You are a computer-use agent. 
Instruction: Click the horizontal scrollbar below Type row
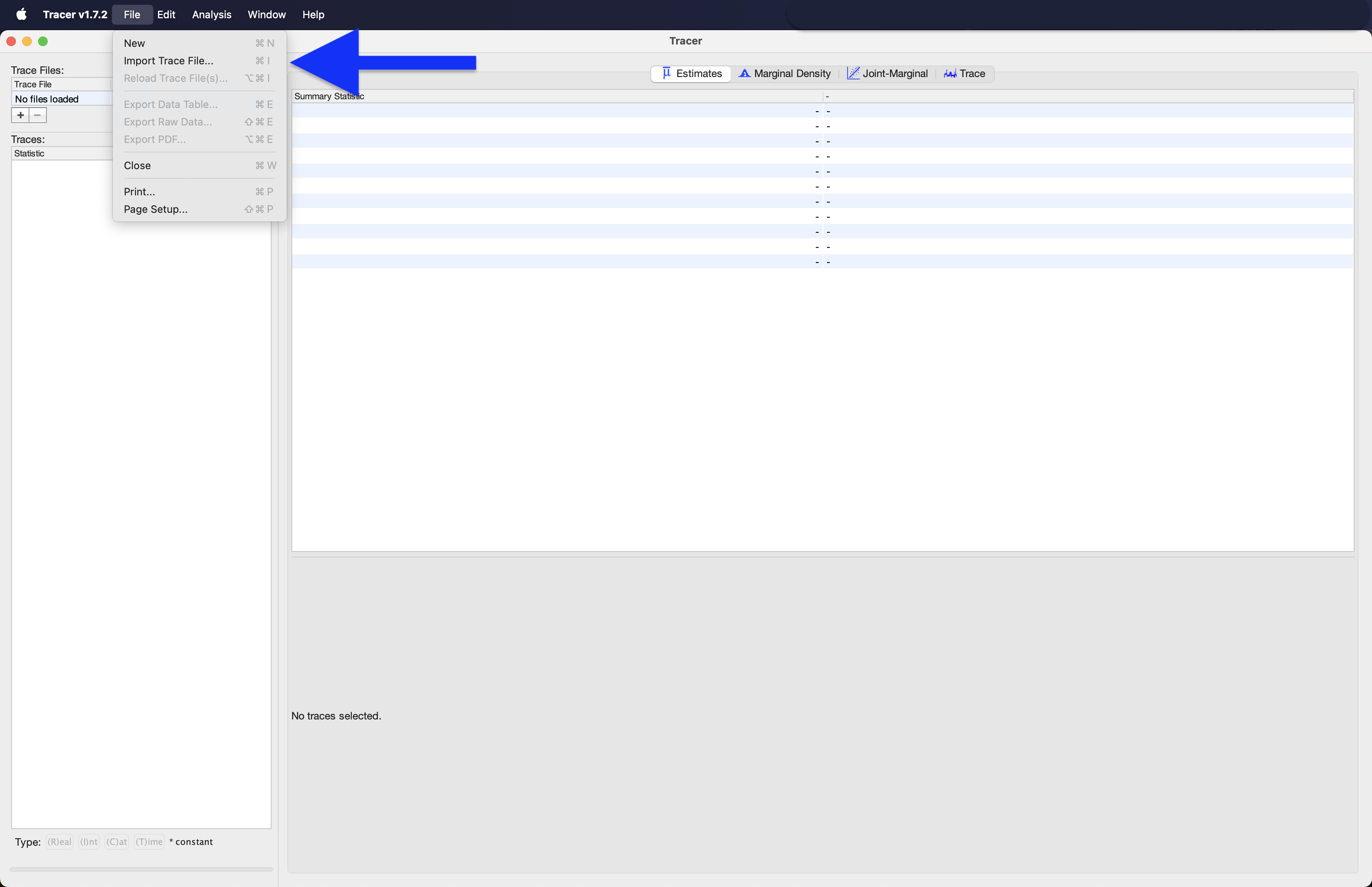(141, 869)
